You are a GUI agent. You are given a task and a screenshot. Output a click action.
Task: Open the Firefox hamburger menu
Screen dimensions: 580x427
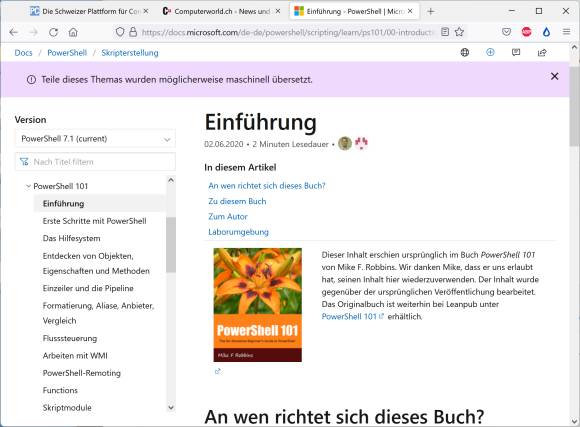(566, 32)
